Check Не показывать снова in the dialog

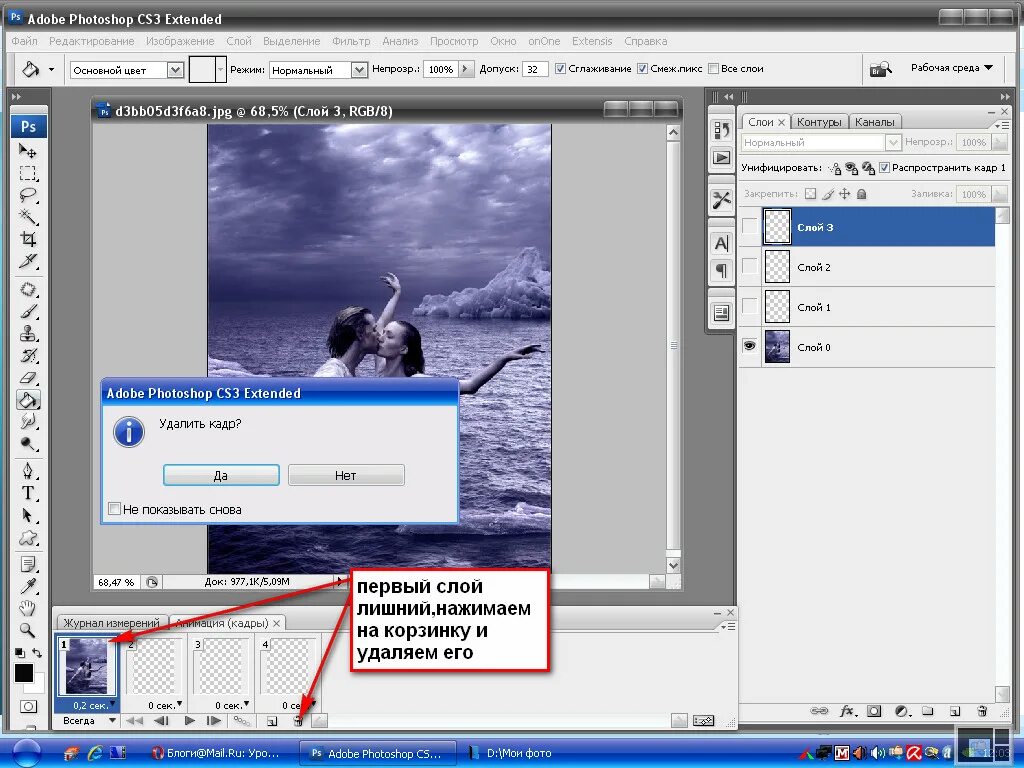(x=114, y=509)
